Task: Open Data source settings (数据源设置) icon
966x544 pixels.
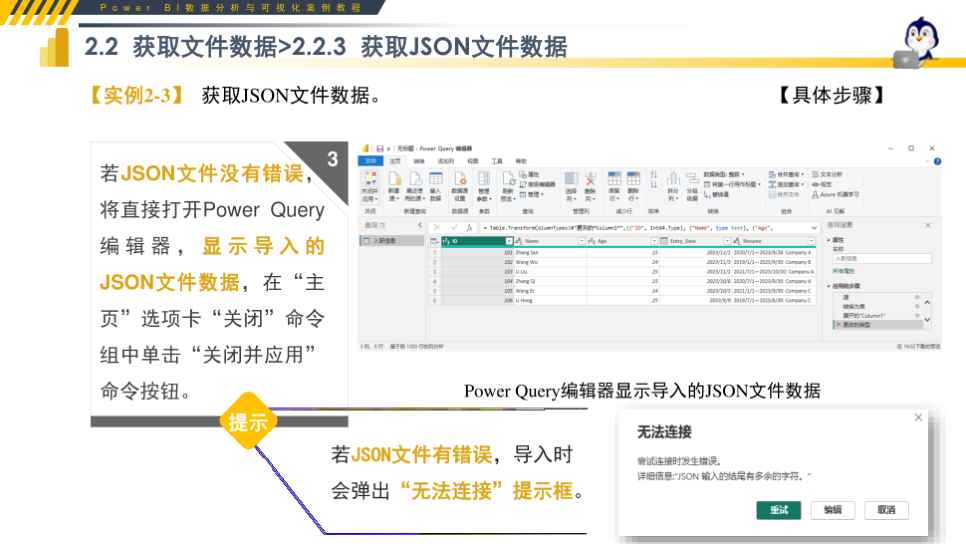Action: coord(460,180)
